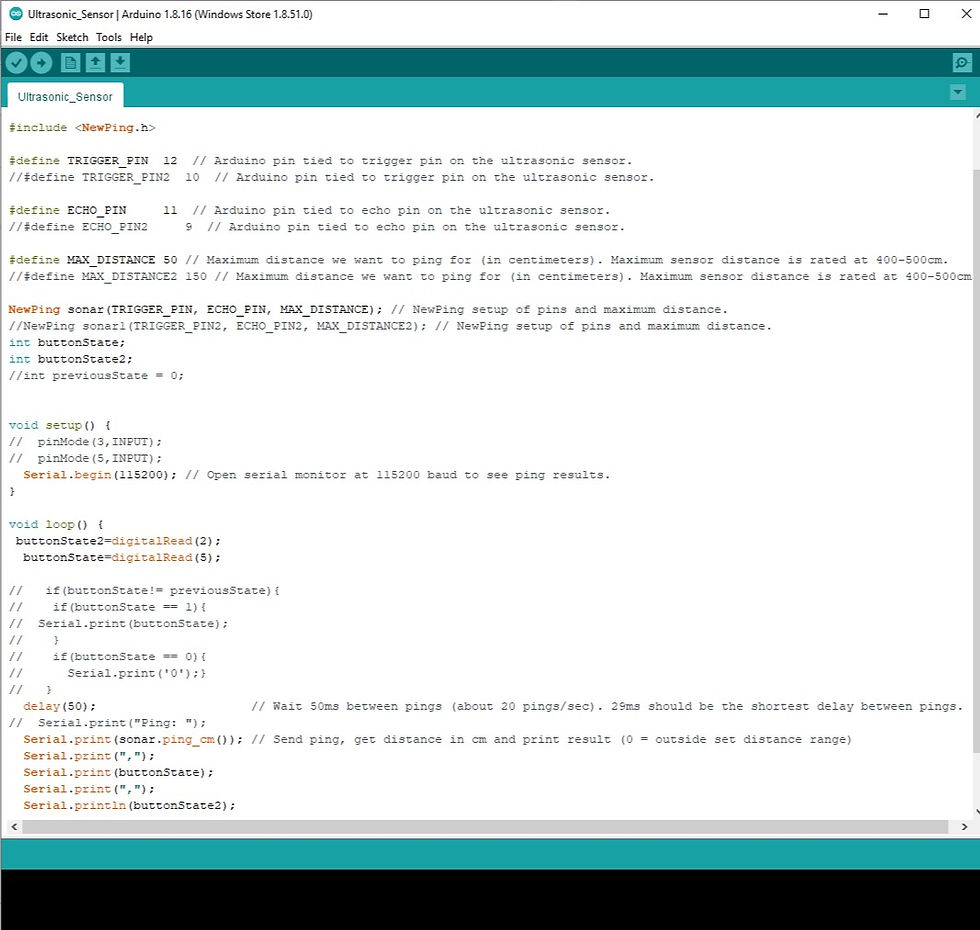This screenshot has height=930, width=980.
Task: Save sketch with the down-arrow icon
Action: click(120, 62)
